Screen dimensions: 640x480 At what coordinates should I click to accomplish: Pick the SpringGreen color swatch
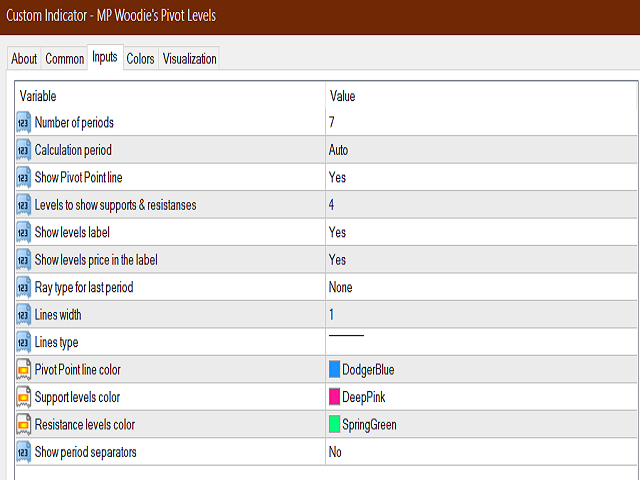[x=334, y=424]
